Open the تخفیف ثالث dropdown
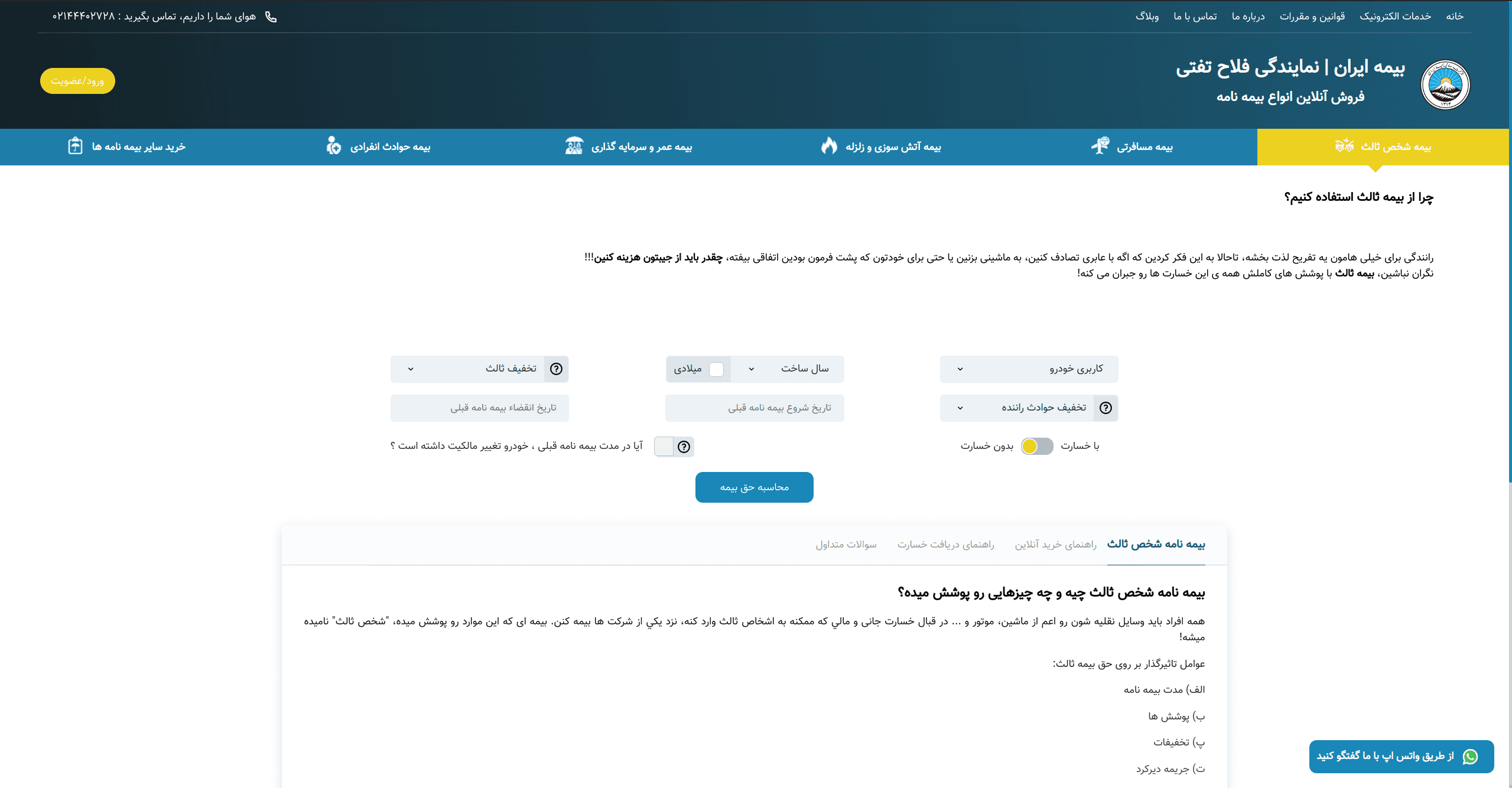 [x=467, y=369]
